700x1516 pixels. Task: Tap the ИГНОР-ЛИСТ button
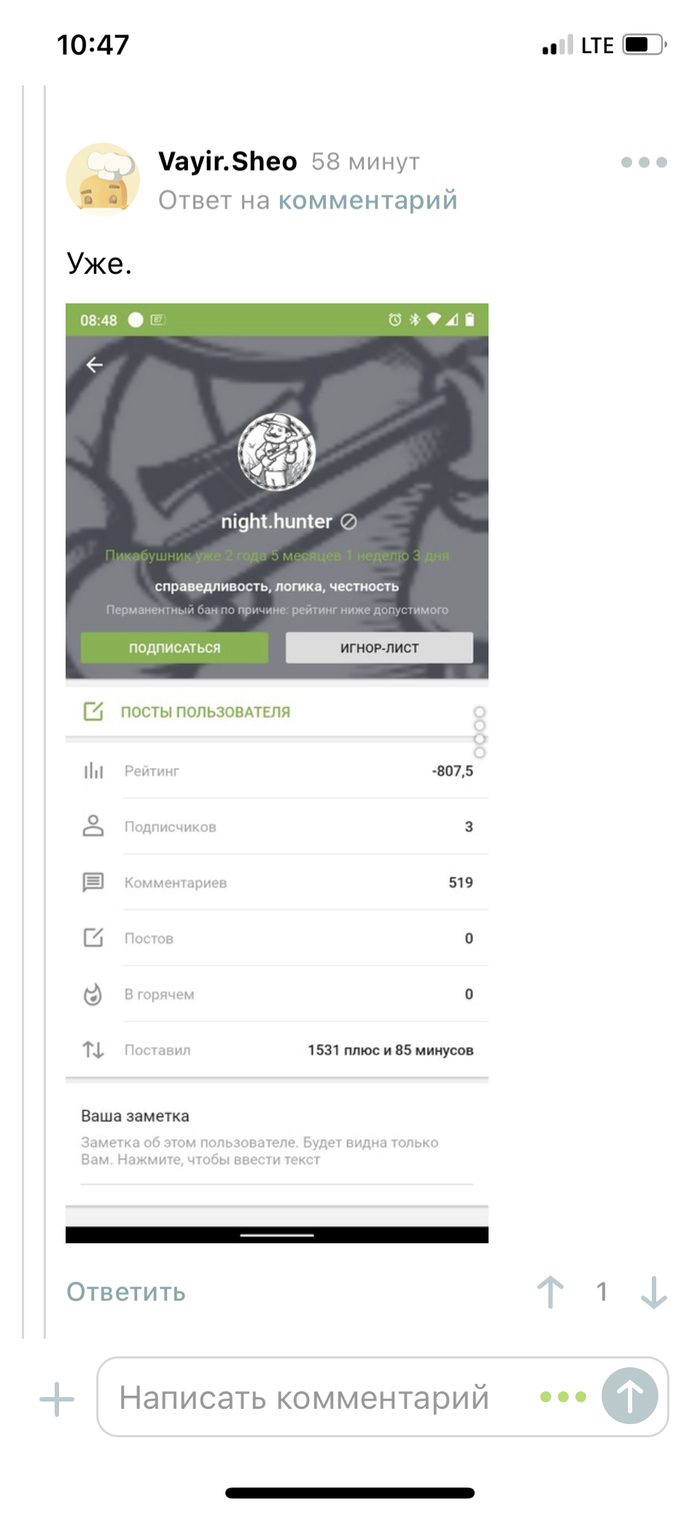point(379,648)
